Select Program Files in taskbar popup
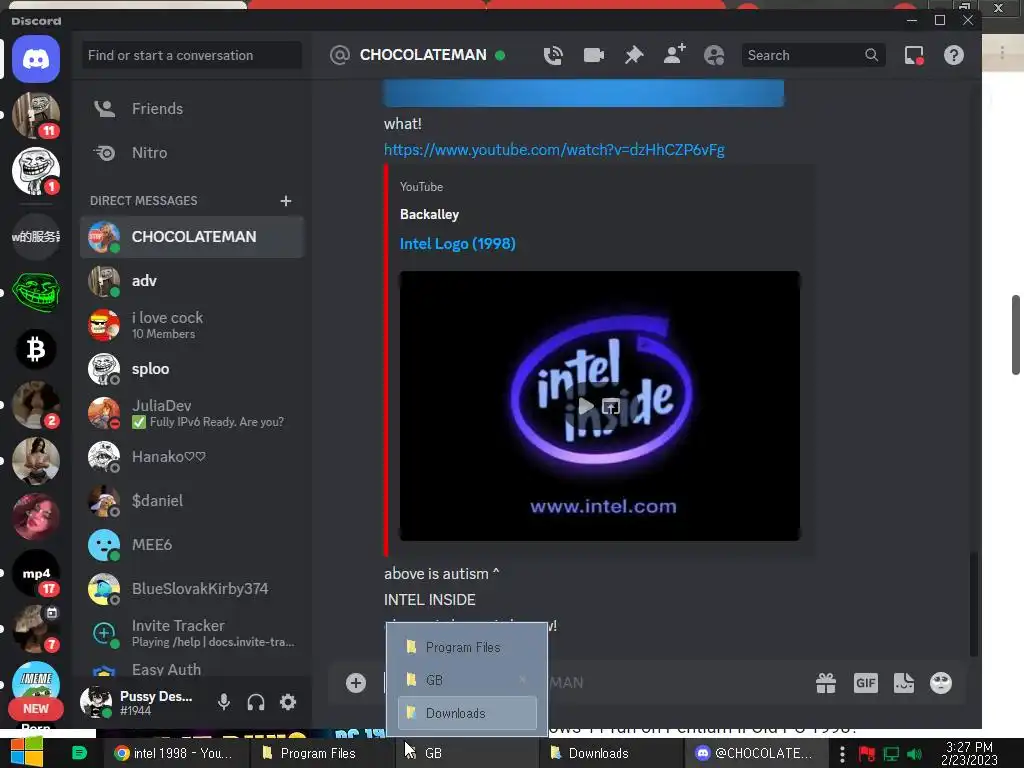Image resolution: width=1024 pixels, height=768 pixels. 467,647
